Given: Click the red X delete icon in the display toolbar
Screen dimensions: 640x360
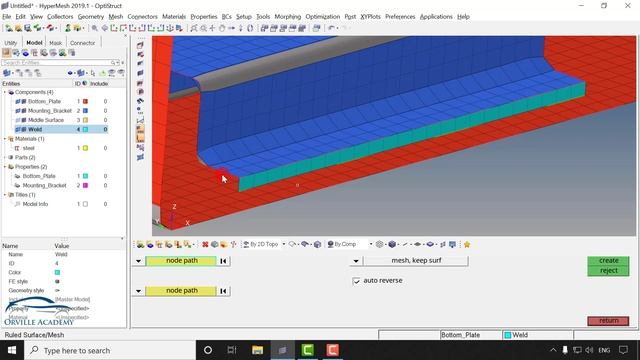Looking at the screenshot, I should [x=205, y=244].
